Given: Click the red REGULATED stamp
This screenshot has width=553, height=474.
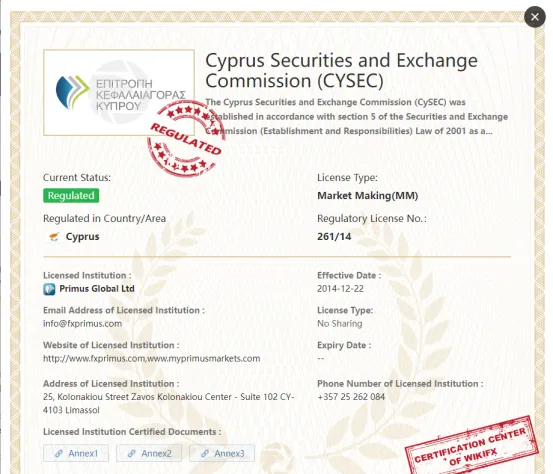Looking at the screenshot, I should pos(186,139).
